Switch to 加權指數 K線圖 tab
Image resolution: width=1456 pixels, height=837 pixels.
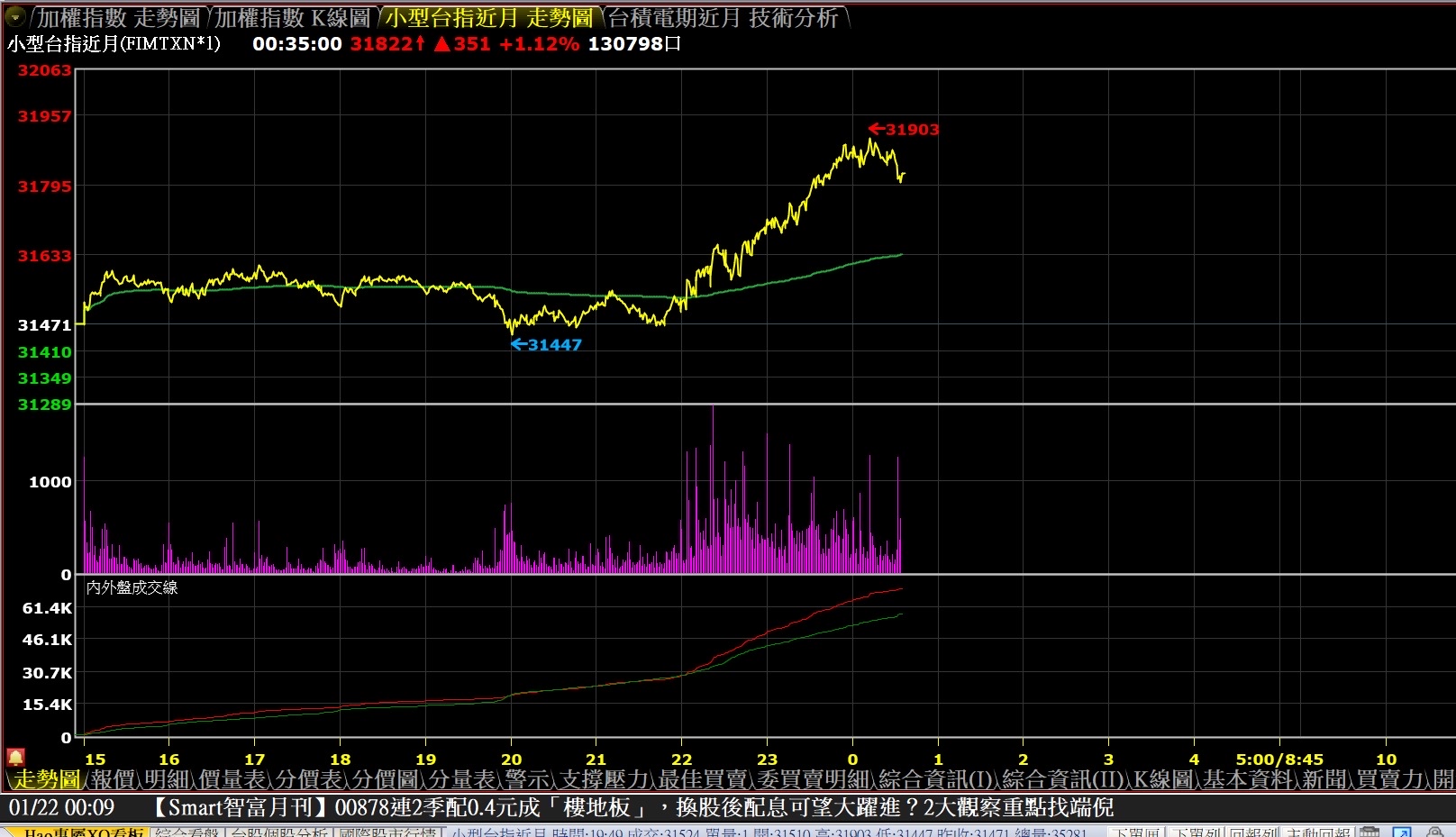[293, 18]
